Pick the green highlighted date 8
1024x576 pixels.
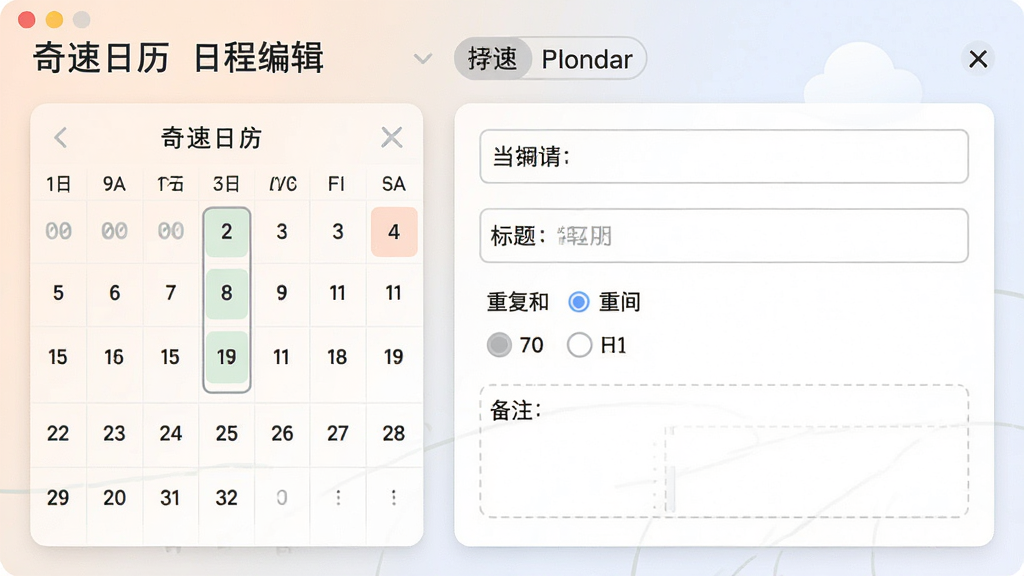[227, 293]
